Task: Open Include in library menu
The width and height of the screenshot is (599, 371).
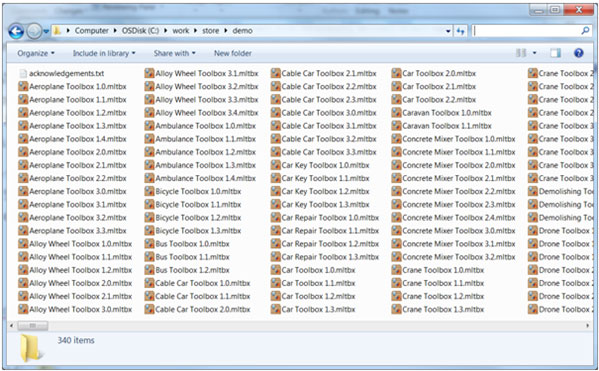Action: click(x=104, y=53)
